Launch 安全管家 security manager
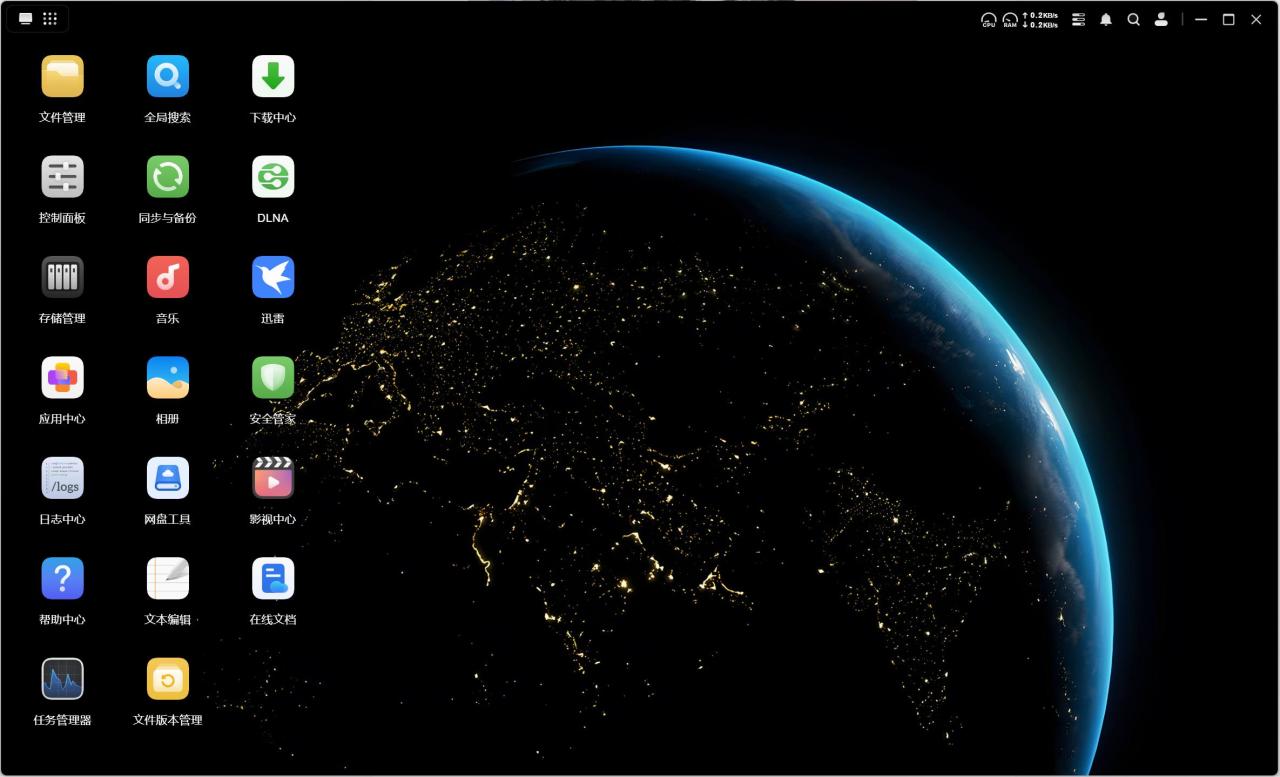This screenshot has height=777, width=1280. (x=273, y=378)
